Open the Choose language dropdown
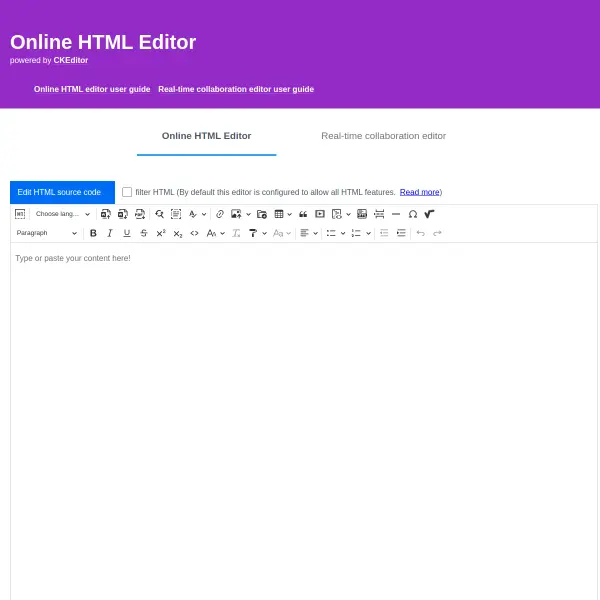The height and width of the screenshot is (600, 600). pos(63,214)
